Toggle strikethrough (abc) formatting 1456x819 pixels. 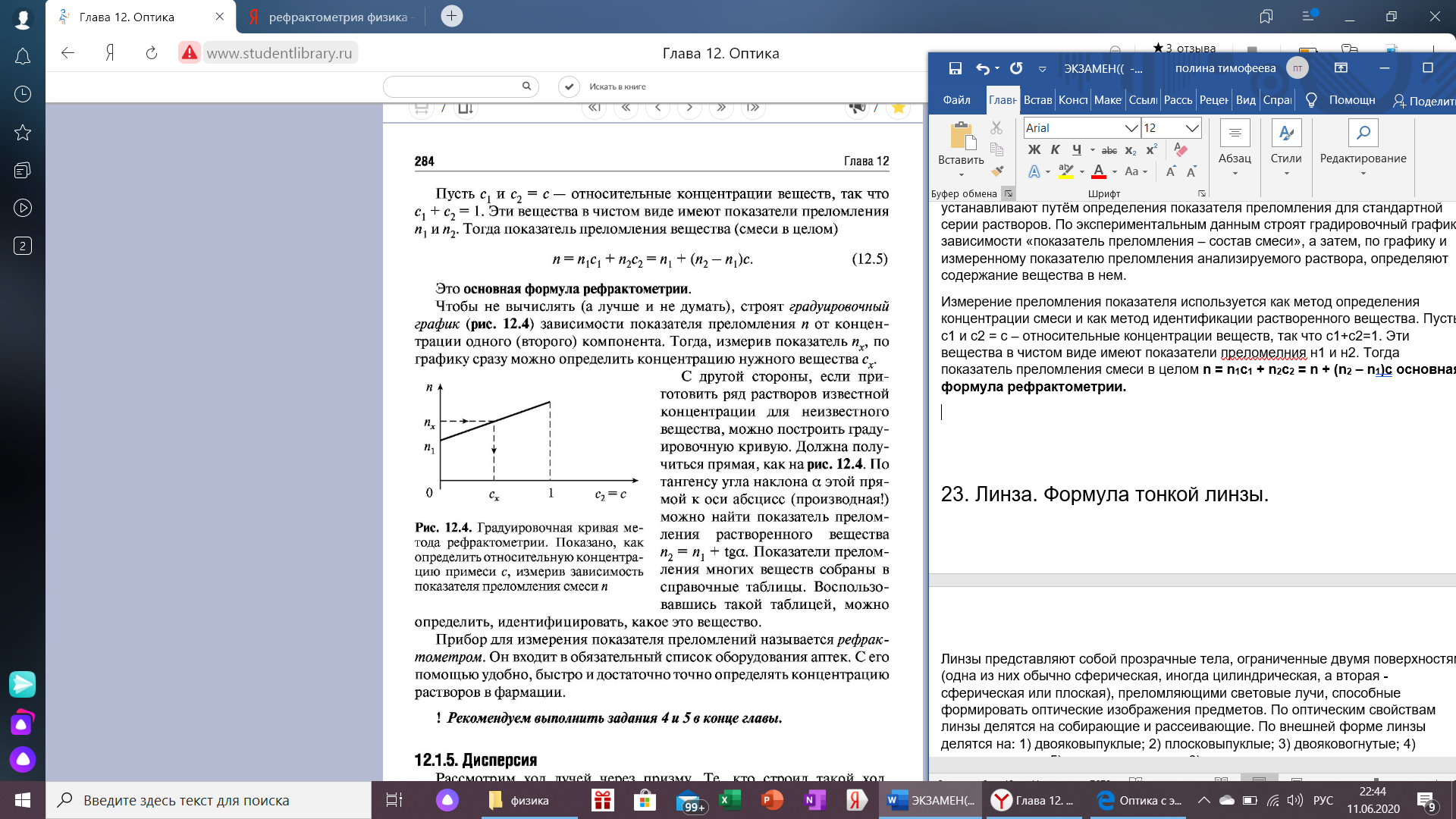point(1109,150)
